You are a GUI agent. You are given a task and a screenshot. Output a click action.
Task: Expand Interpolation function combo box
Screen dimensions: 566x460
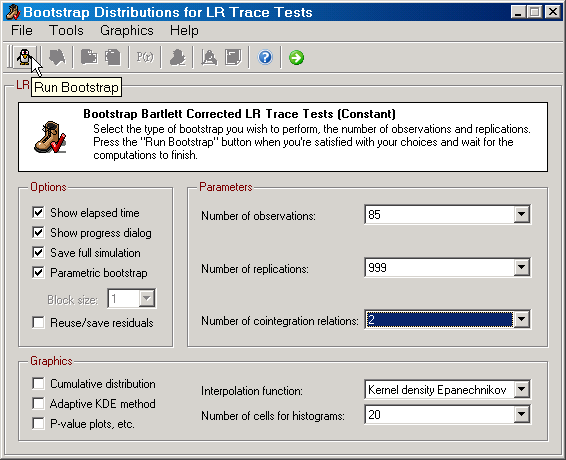(x=522, y=389)
